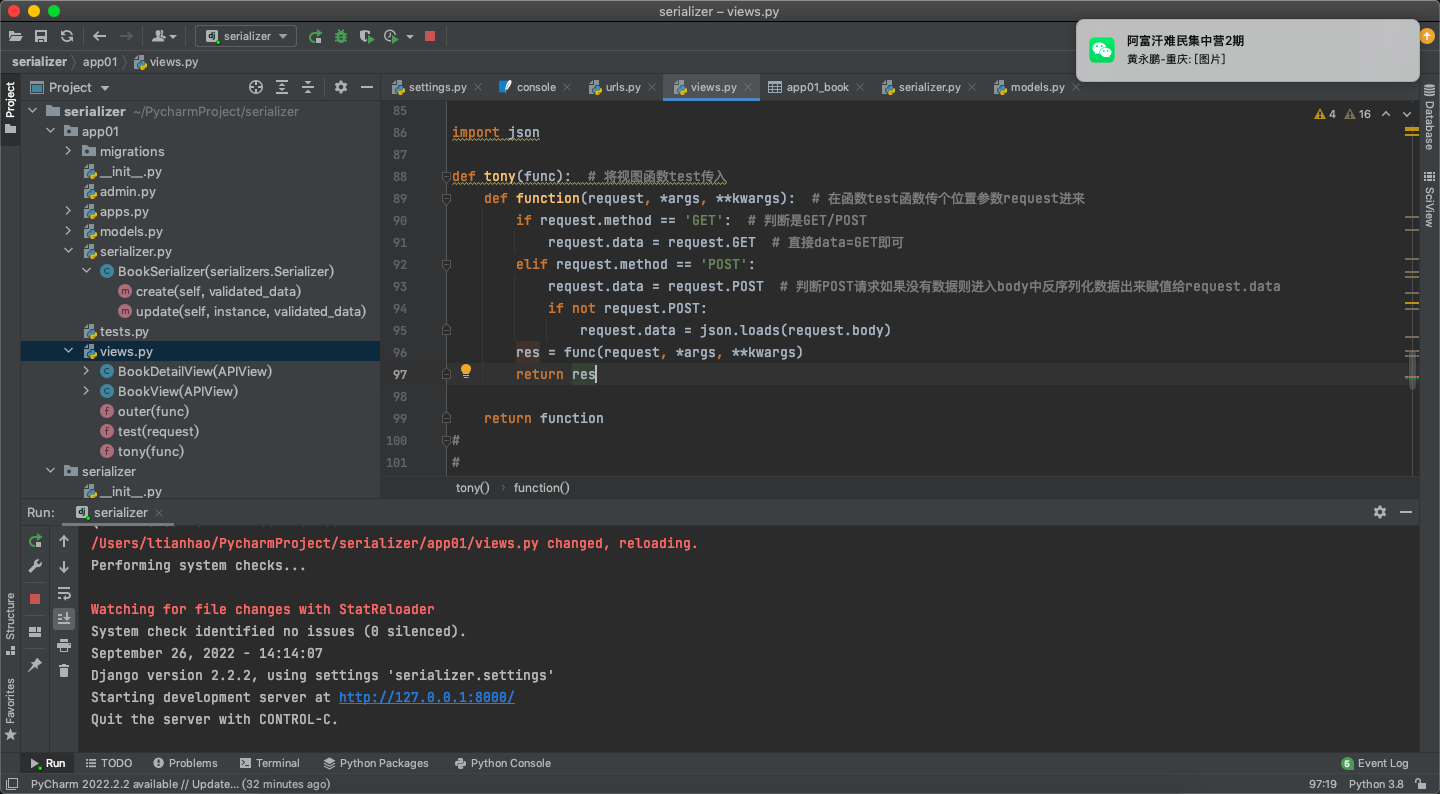
Task: Clear console output with trash icon
Action: (x=64, y=671)
